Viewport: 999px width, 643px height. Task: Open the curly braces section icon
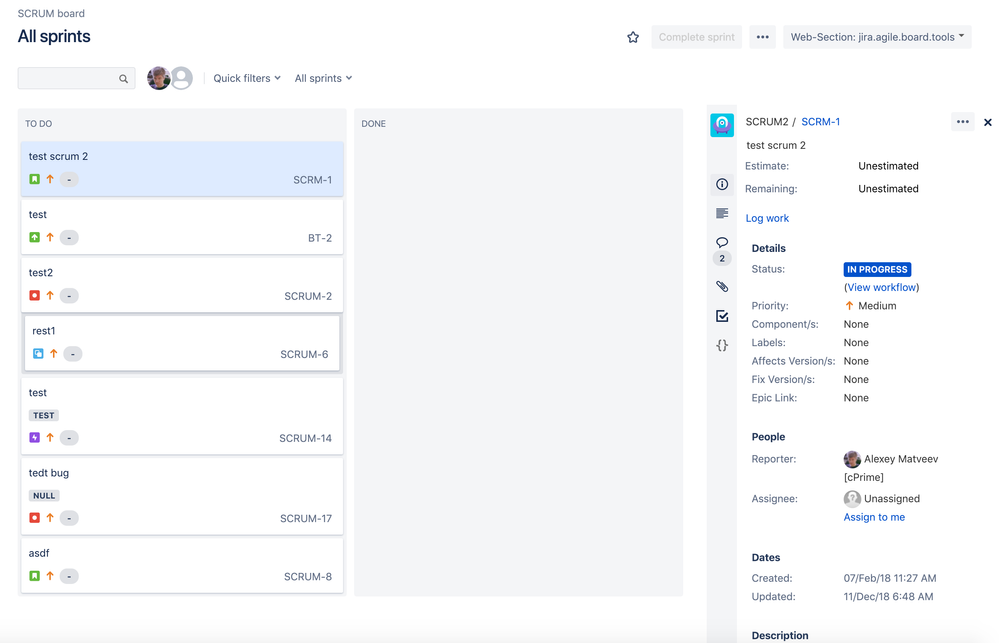(x=722, y=345)
